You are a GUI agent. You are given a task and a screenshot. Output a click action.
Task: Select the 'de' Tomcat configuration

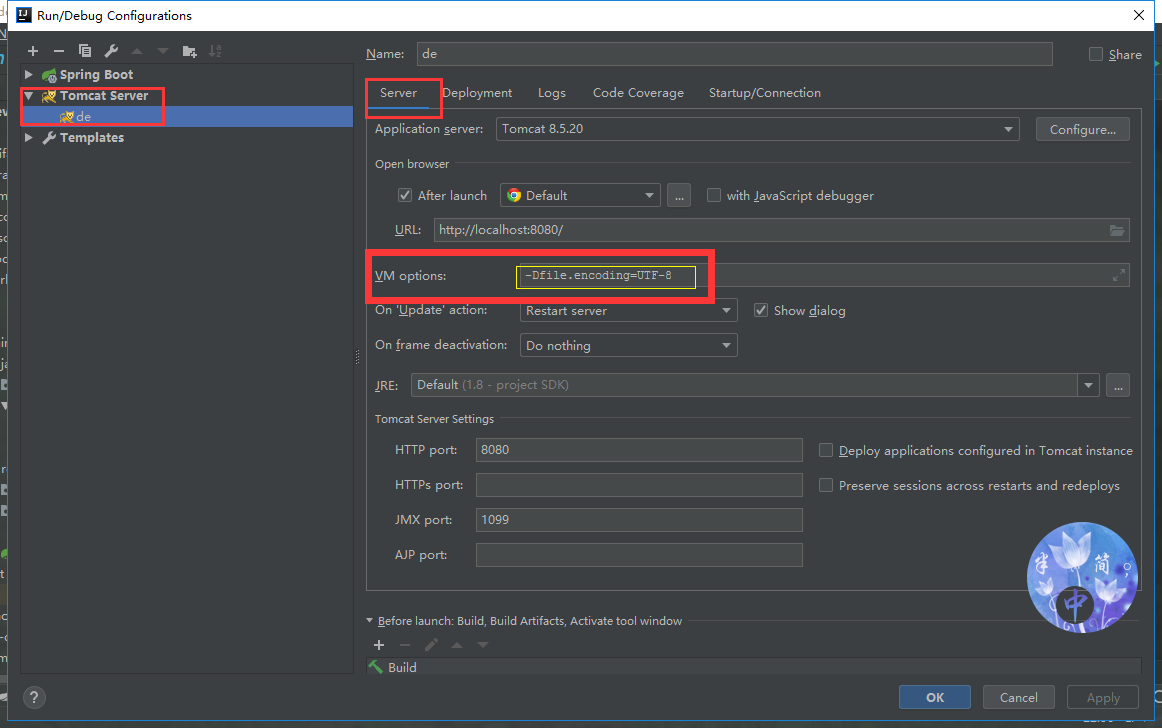pos(187,116)
